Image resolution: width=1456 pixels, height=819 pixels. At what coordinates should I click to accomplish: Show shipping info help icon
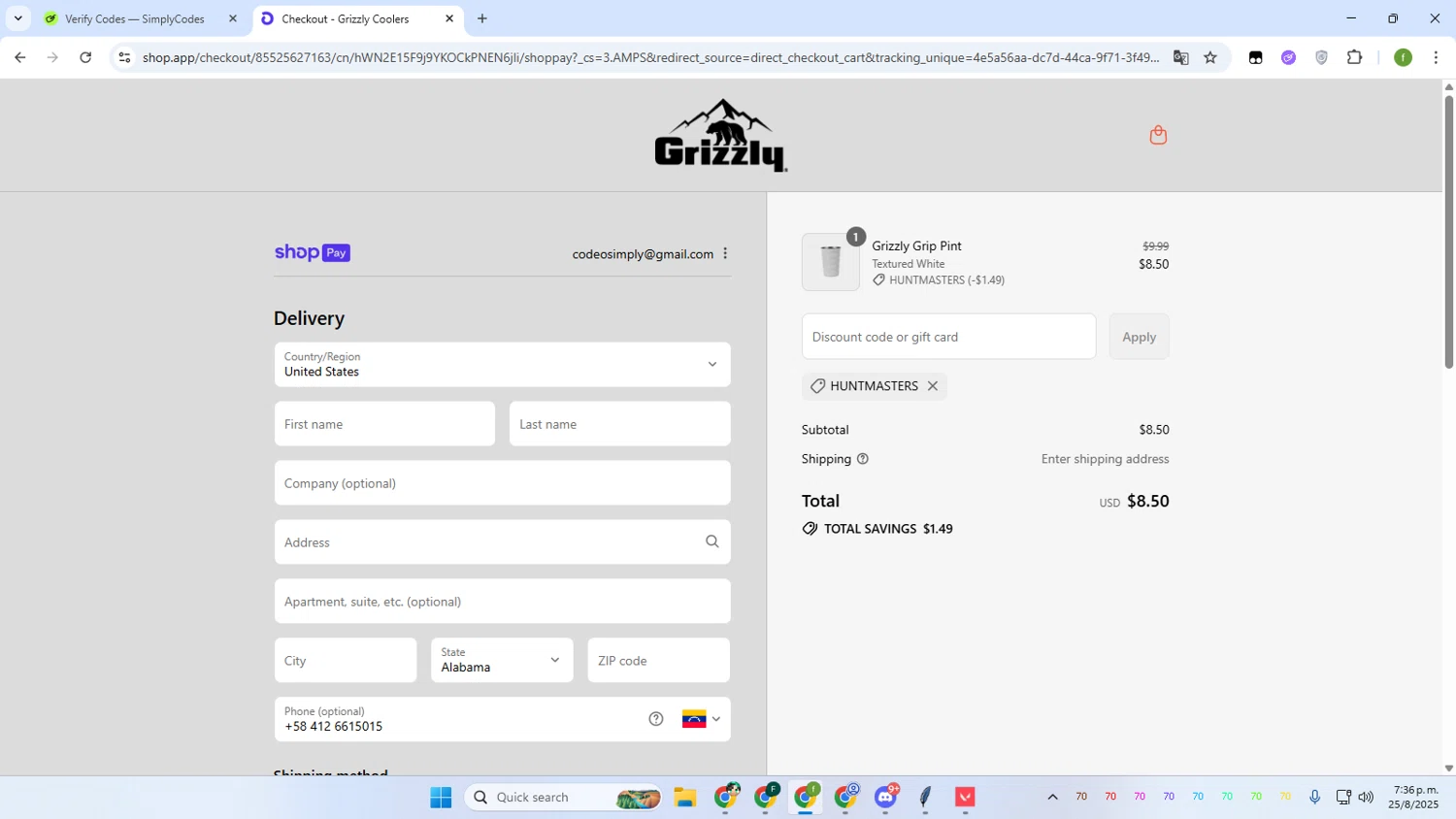(863, 459)
